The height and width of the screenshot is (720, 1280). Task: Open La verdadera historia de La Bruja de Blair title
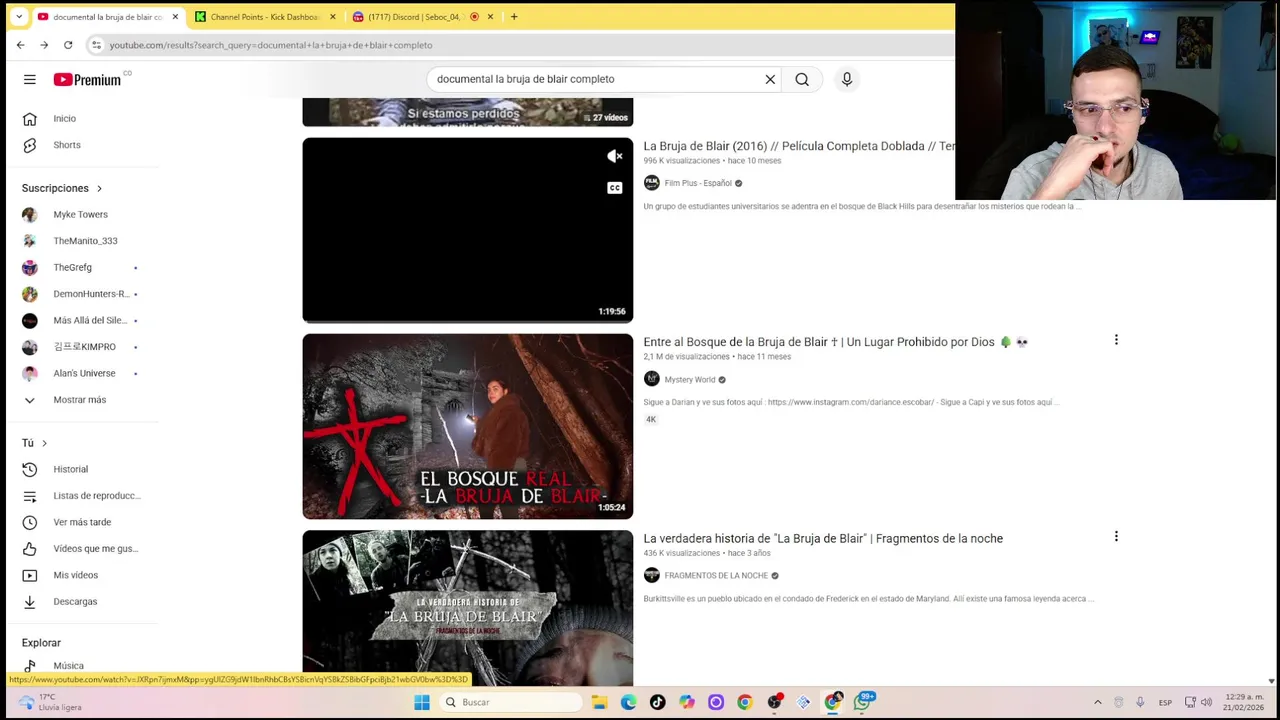[x=823, y=538]
